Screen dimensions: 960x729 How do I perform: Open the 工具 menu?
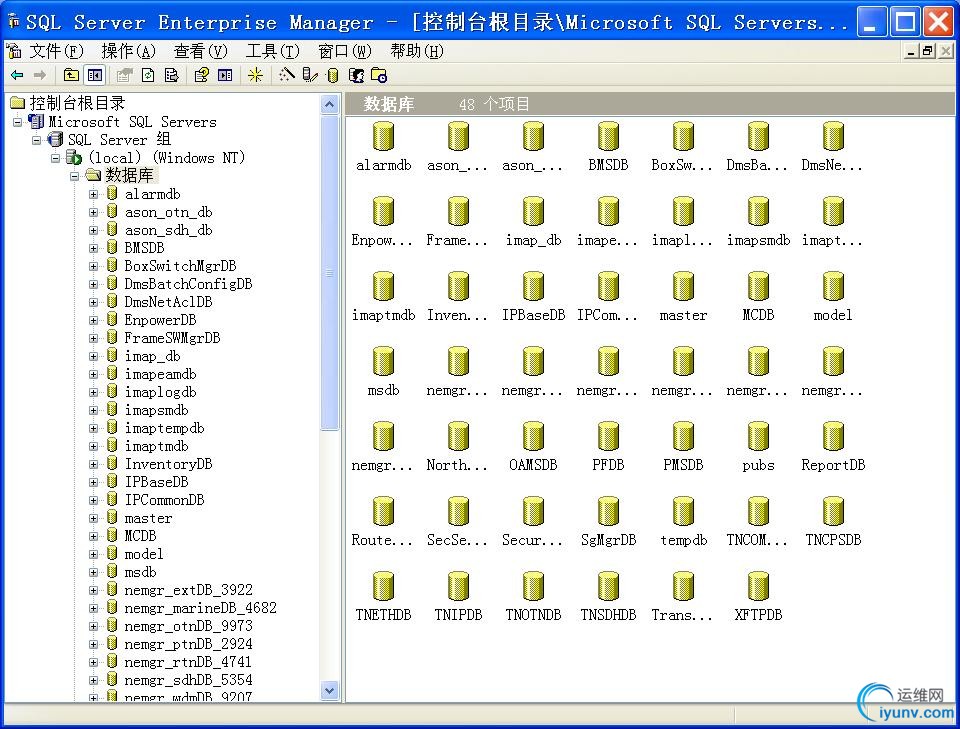[271, 50]
